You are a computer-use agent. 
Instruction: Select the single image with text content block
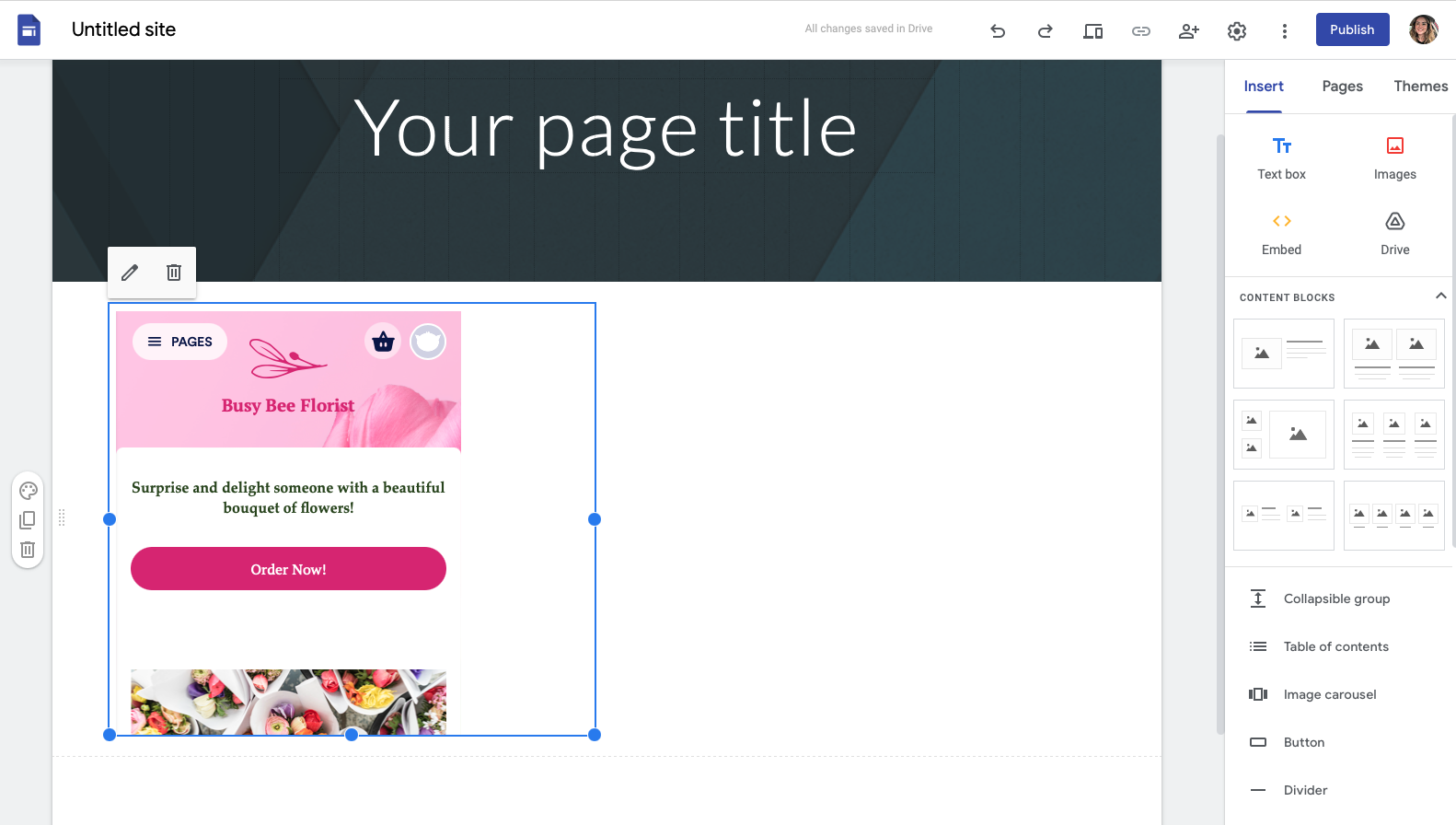pos(1283,354)
